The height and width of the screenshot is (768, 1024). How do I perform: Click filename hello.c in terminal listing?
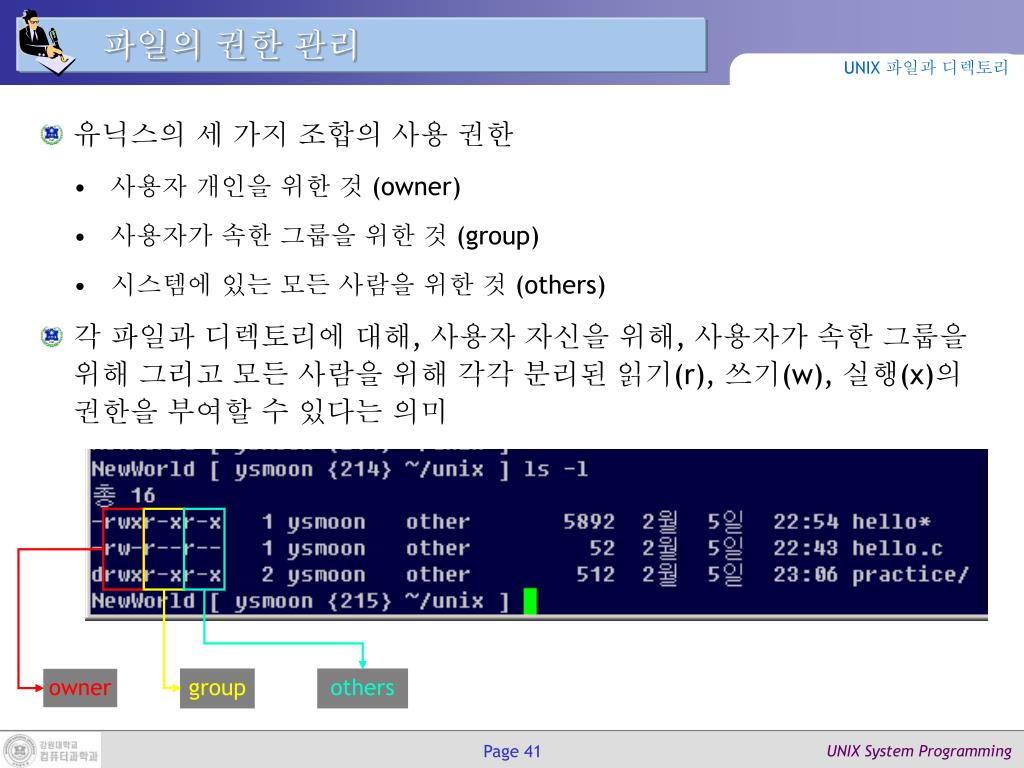(x=897, y=548)
